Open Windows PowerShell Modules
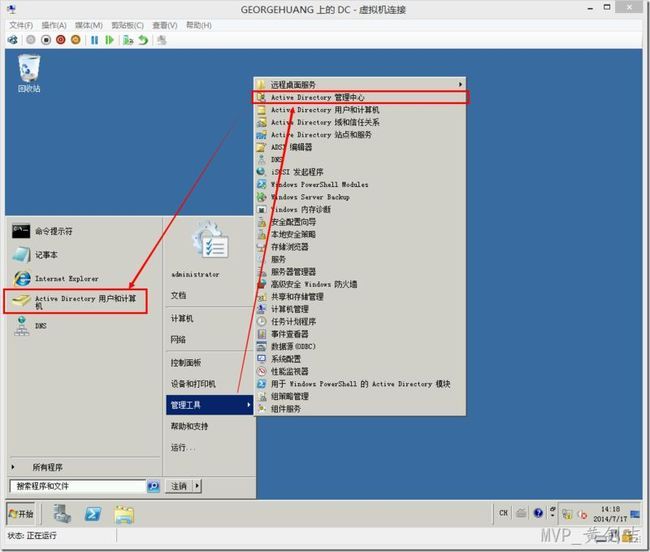 pos(360,184)
